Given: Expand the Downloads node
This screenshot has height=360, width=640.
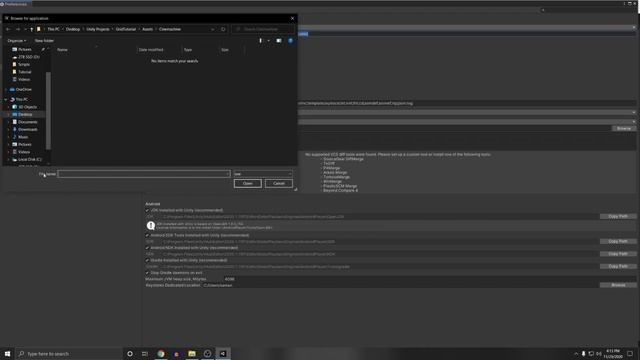Looking at the screenshot, I should pos(9,129).
